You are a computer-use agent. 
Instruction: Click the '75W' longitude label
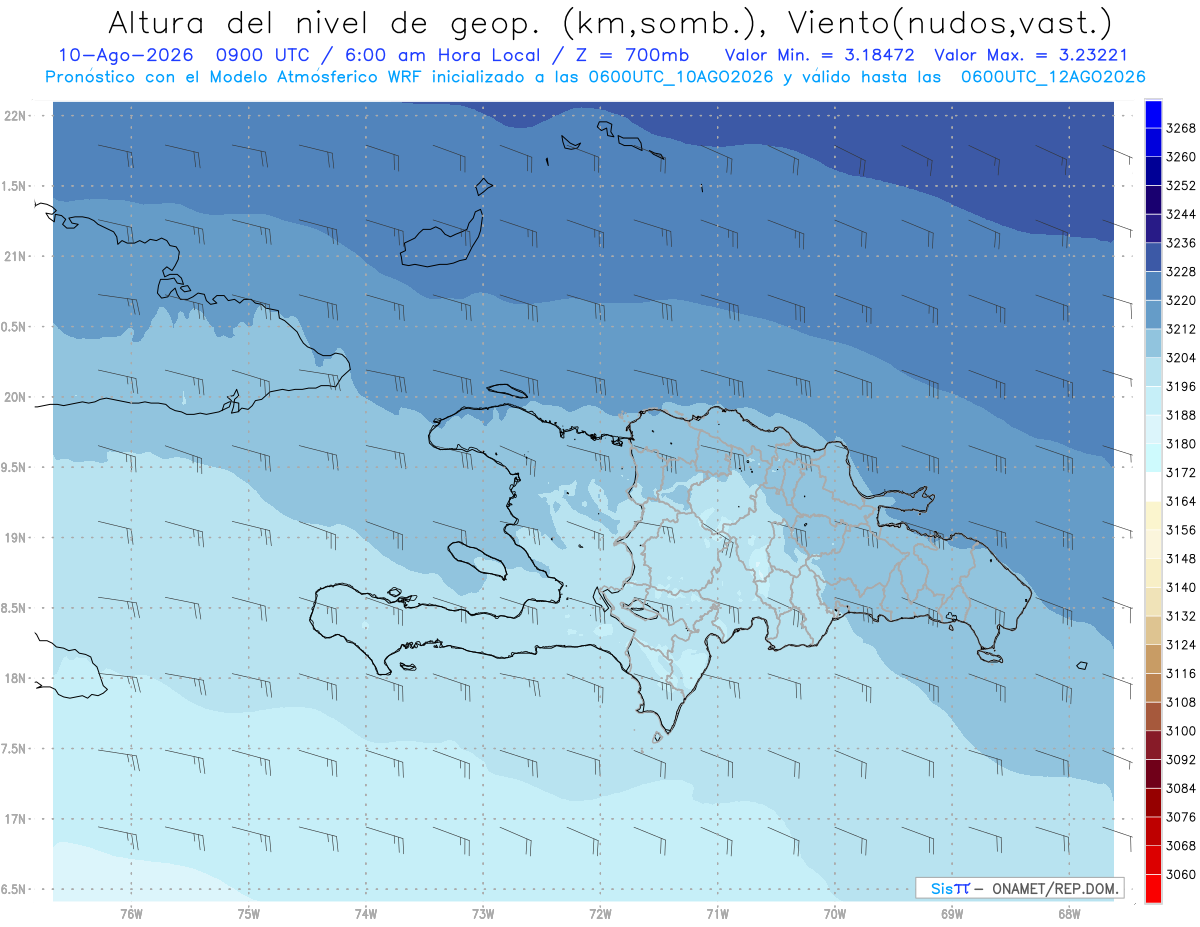point(248,914)
